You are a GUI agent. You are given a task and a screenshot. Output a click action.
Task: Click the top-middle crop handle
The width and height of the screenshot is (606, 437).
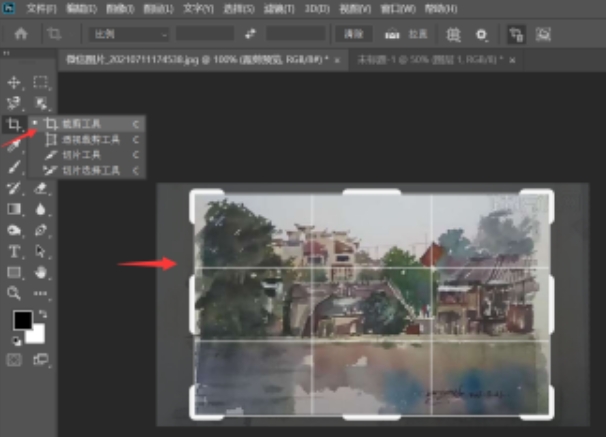pos(371,192)
